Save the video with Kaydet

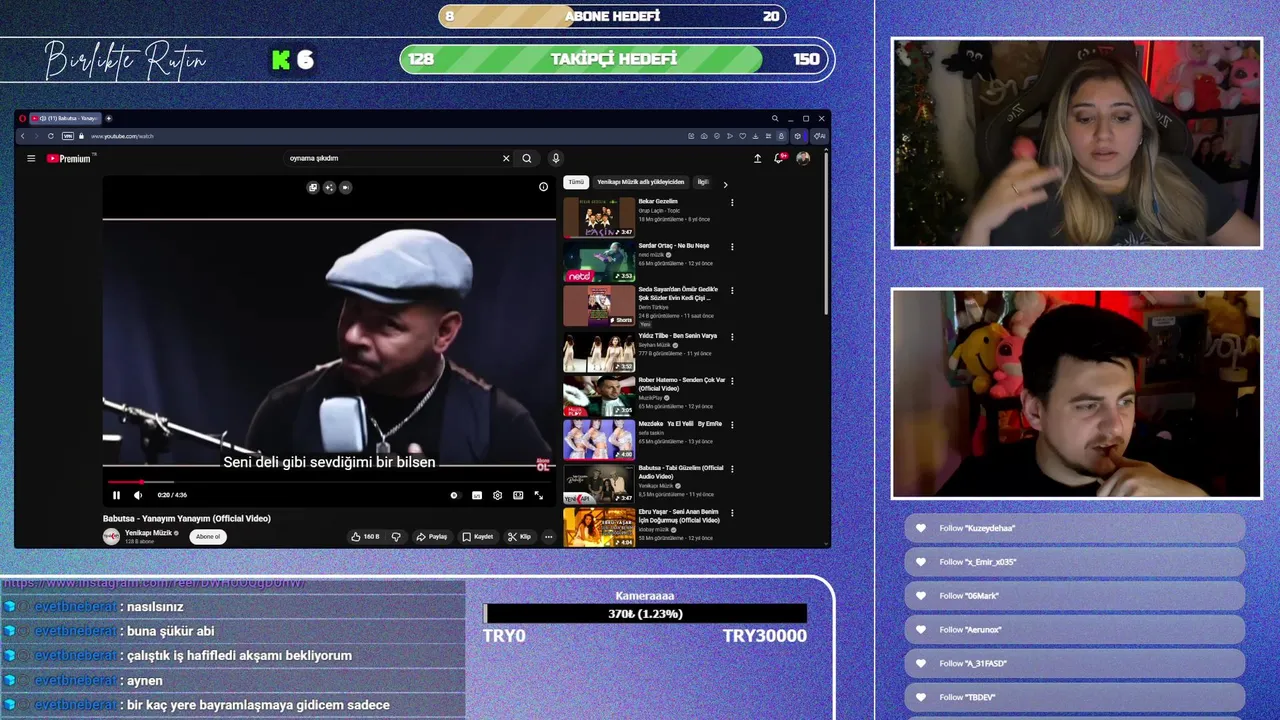[x=477, y=537]
